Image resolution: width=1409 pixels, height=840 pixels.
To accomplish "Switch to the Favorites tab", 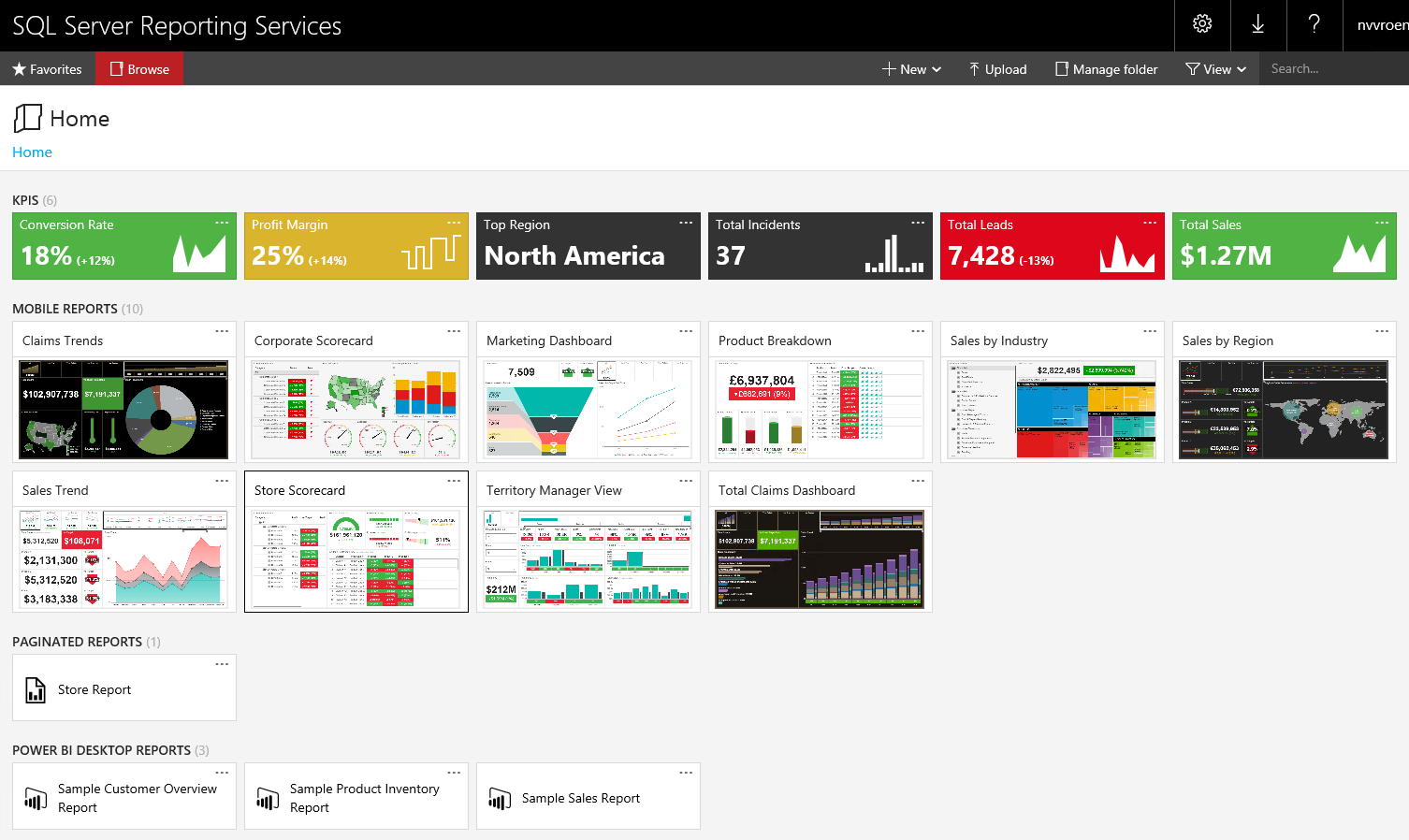I will coord(48,68).
